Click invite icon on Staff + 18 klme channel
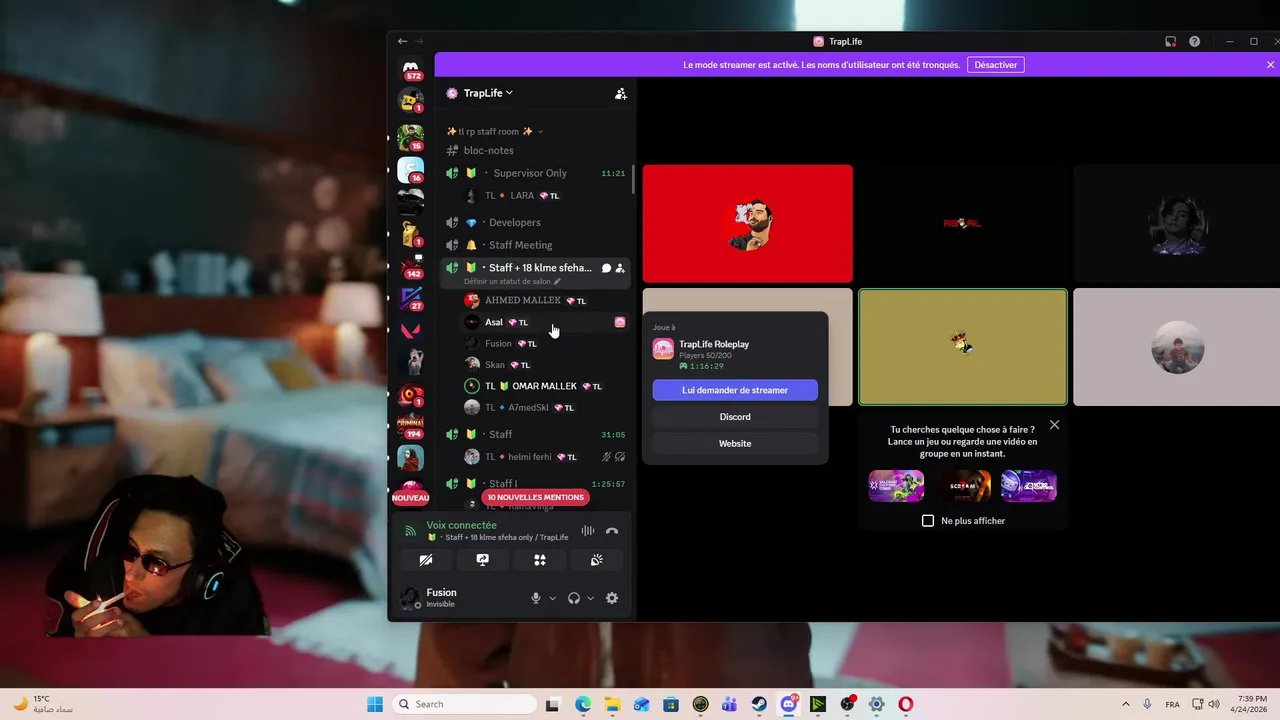This screenshot has height=720, width=1280. coord(620,268)
